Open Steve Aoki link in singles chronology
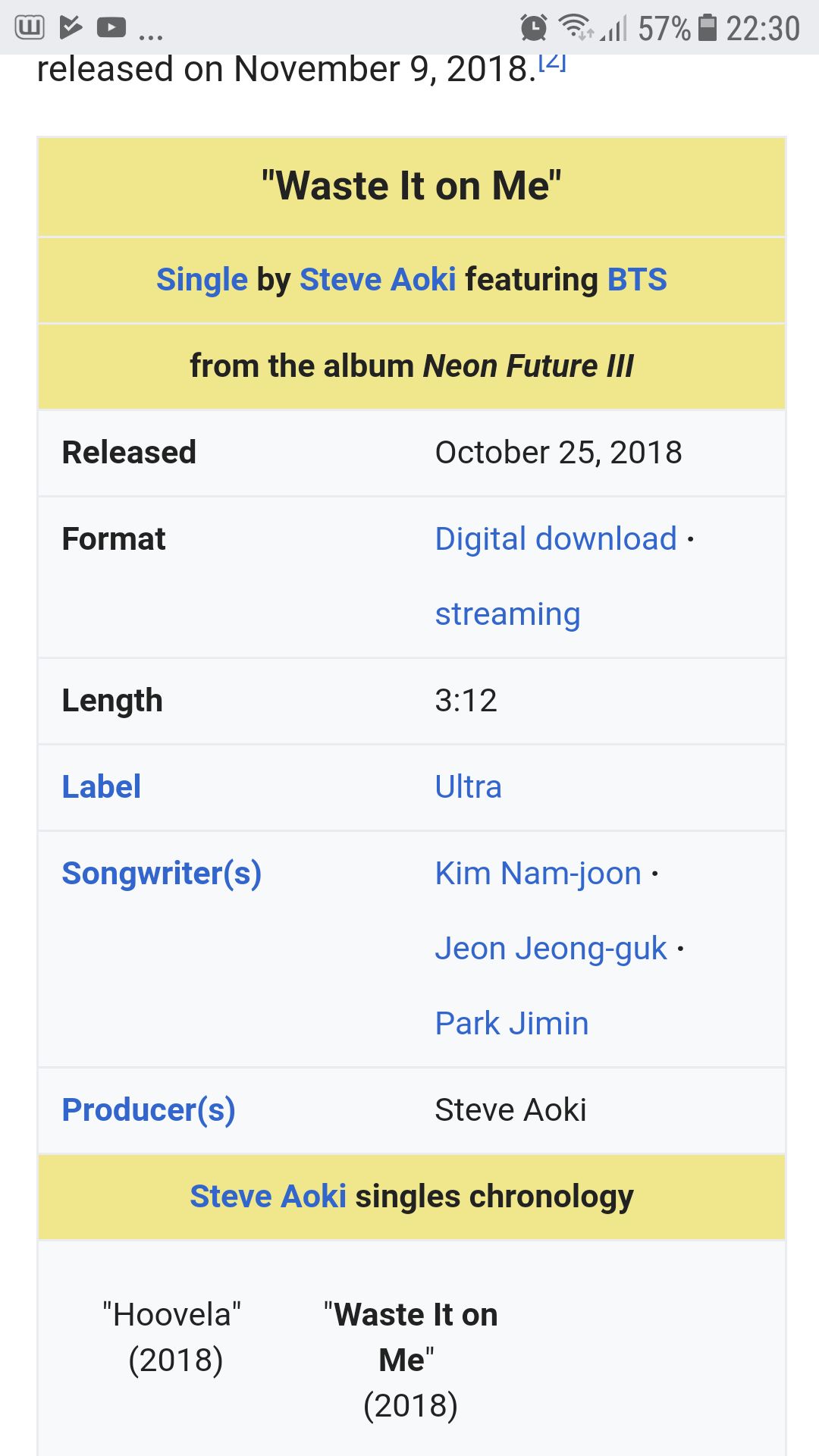 [x=268, y=1197]
